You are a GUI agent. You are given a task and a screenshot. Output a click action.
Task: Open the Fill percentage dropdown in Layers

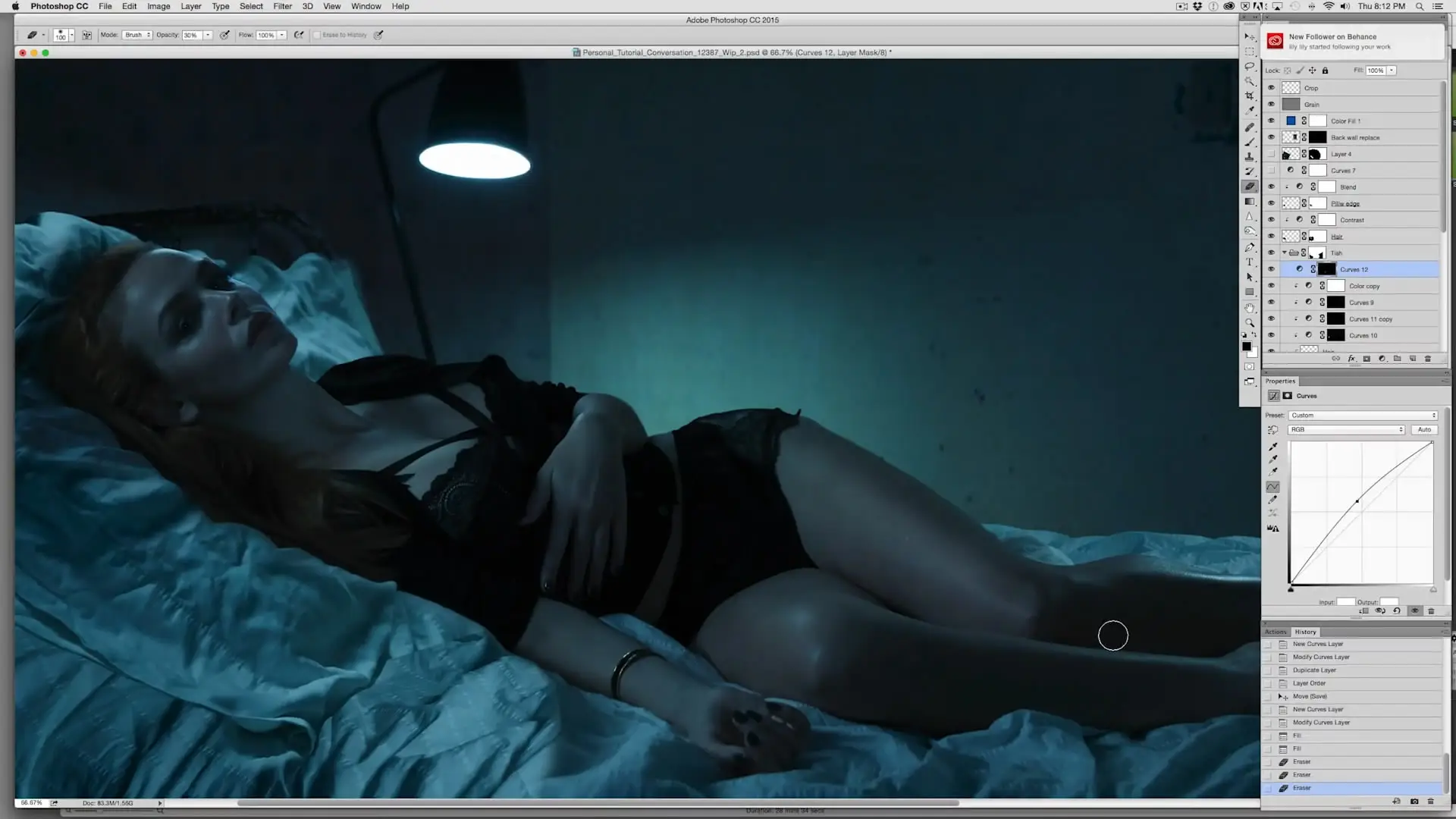(x=1392, y=71)
